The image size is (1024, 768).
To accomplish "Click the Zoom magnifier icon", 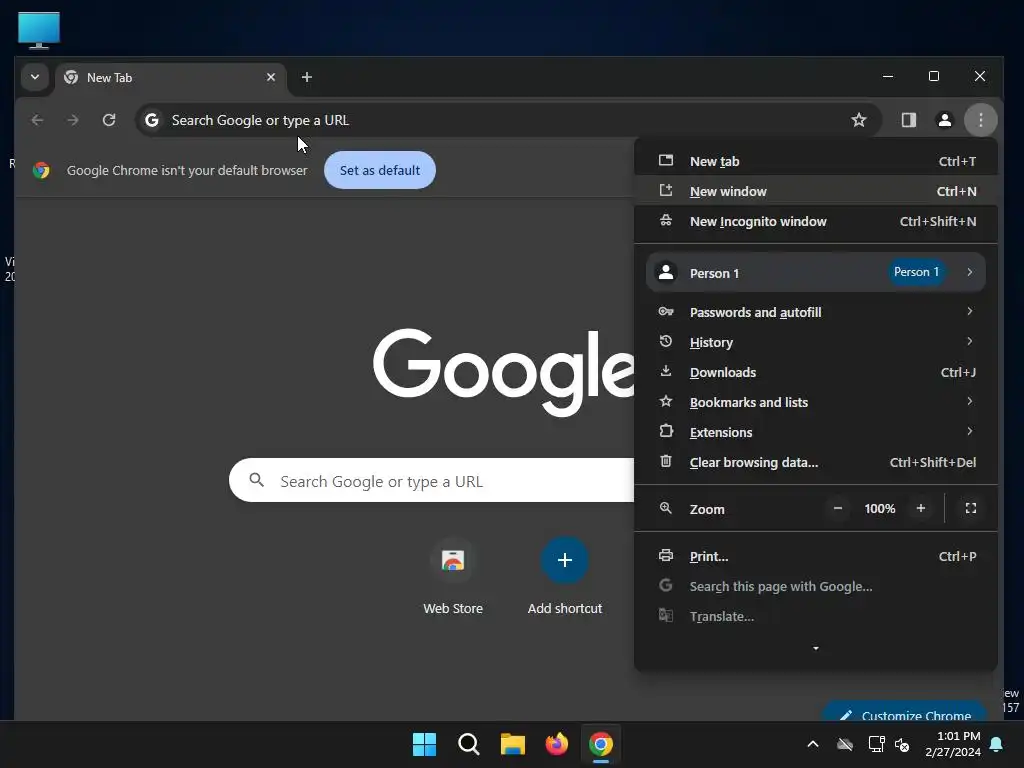I will (x=665, y=508).
